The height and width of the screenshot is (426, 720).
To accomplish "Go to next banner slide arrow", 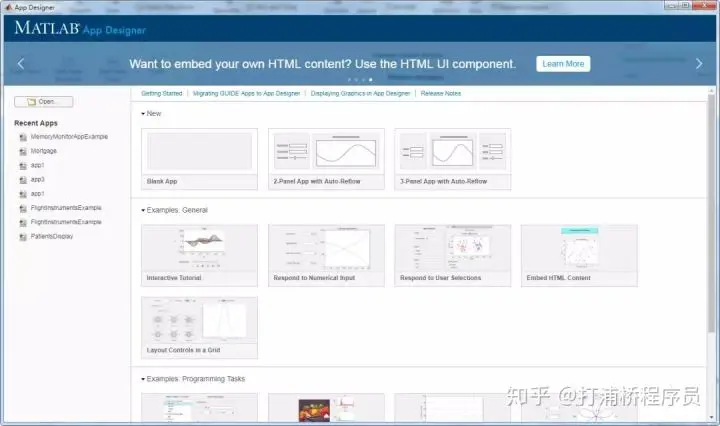I will (x=699, y=64).
